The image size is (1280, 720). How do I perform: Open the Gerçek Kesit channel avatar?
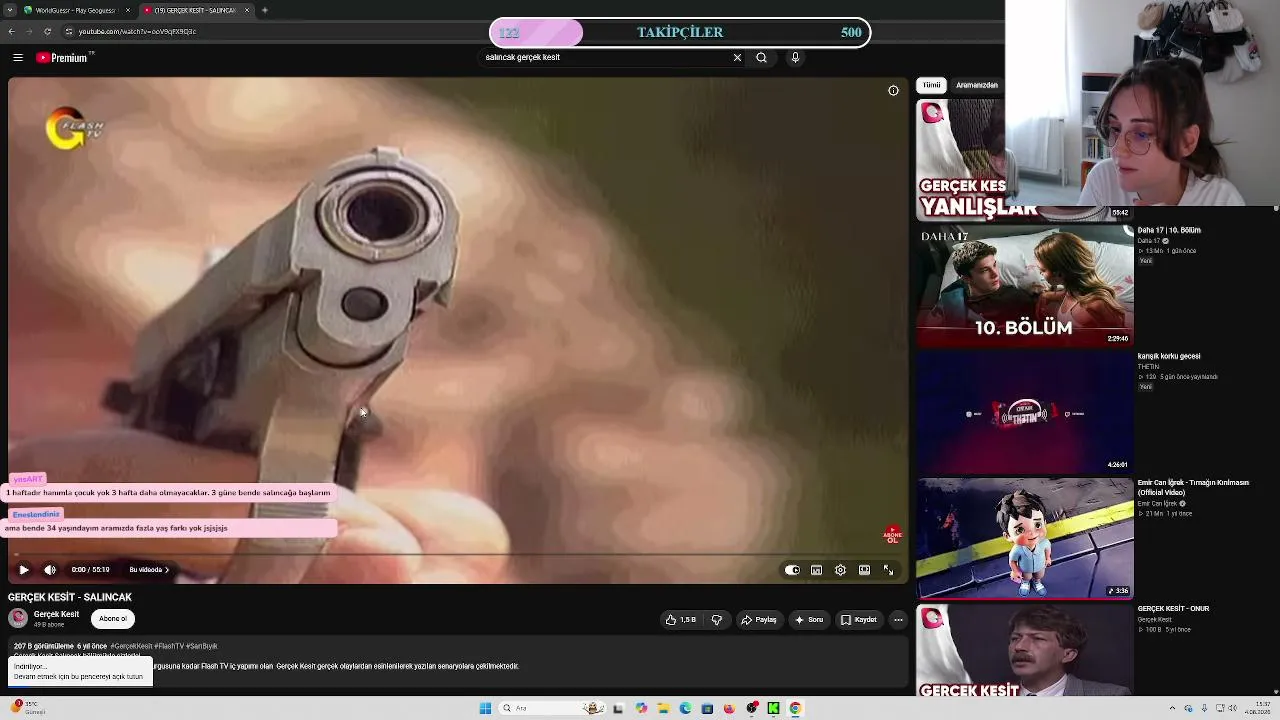pos(18,618)
